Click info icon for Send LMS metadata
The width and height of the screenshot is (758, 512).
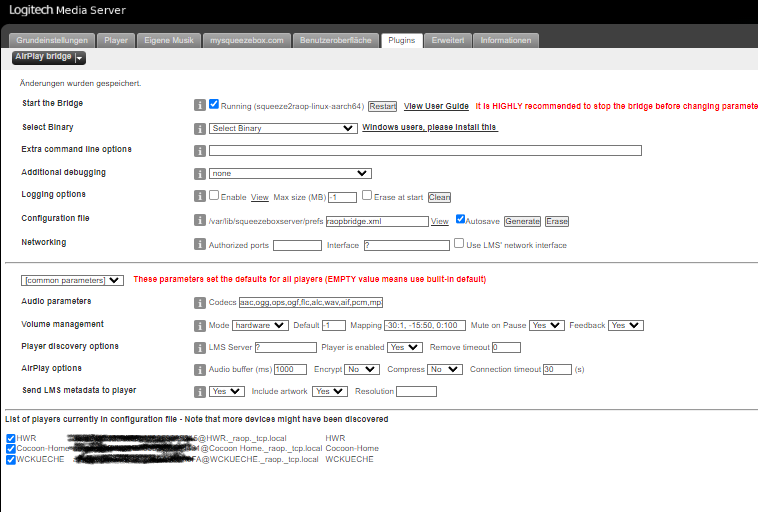(200, 392)
